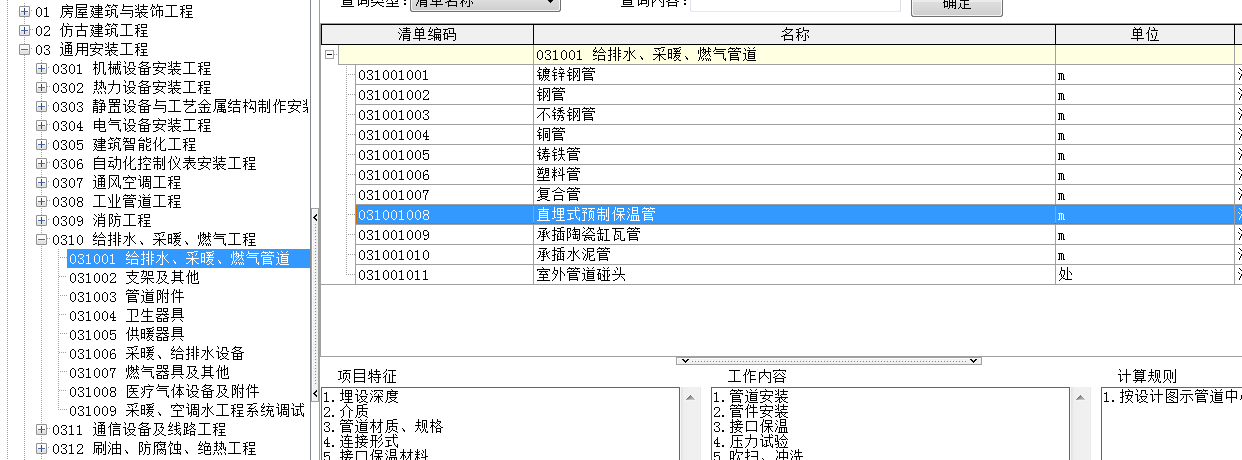Select tree item 031003 管道附件
The width and height of the screenshot is (1242, 460).
(127, 297)
